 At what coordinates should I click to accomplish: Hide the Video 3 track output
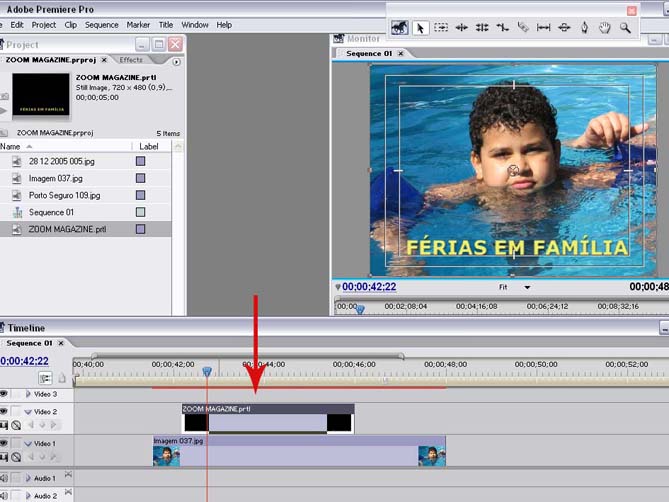pyautogui.click(x=4, y=394)
